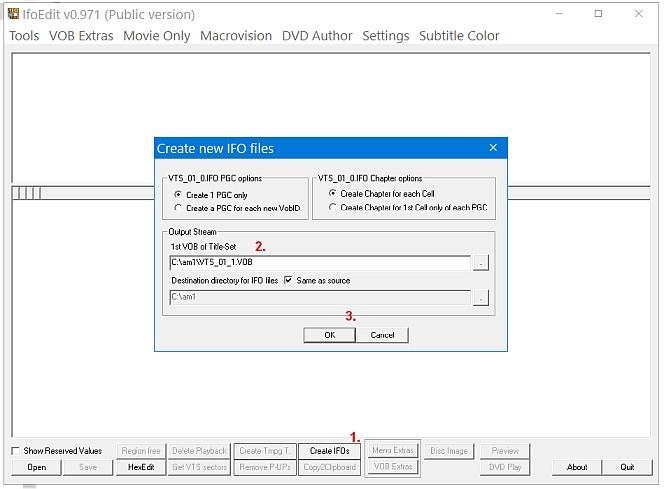
Task: Open the Tools menu
Action: tap(24, 36)
